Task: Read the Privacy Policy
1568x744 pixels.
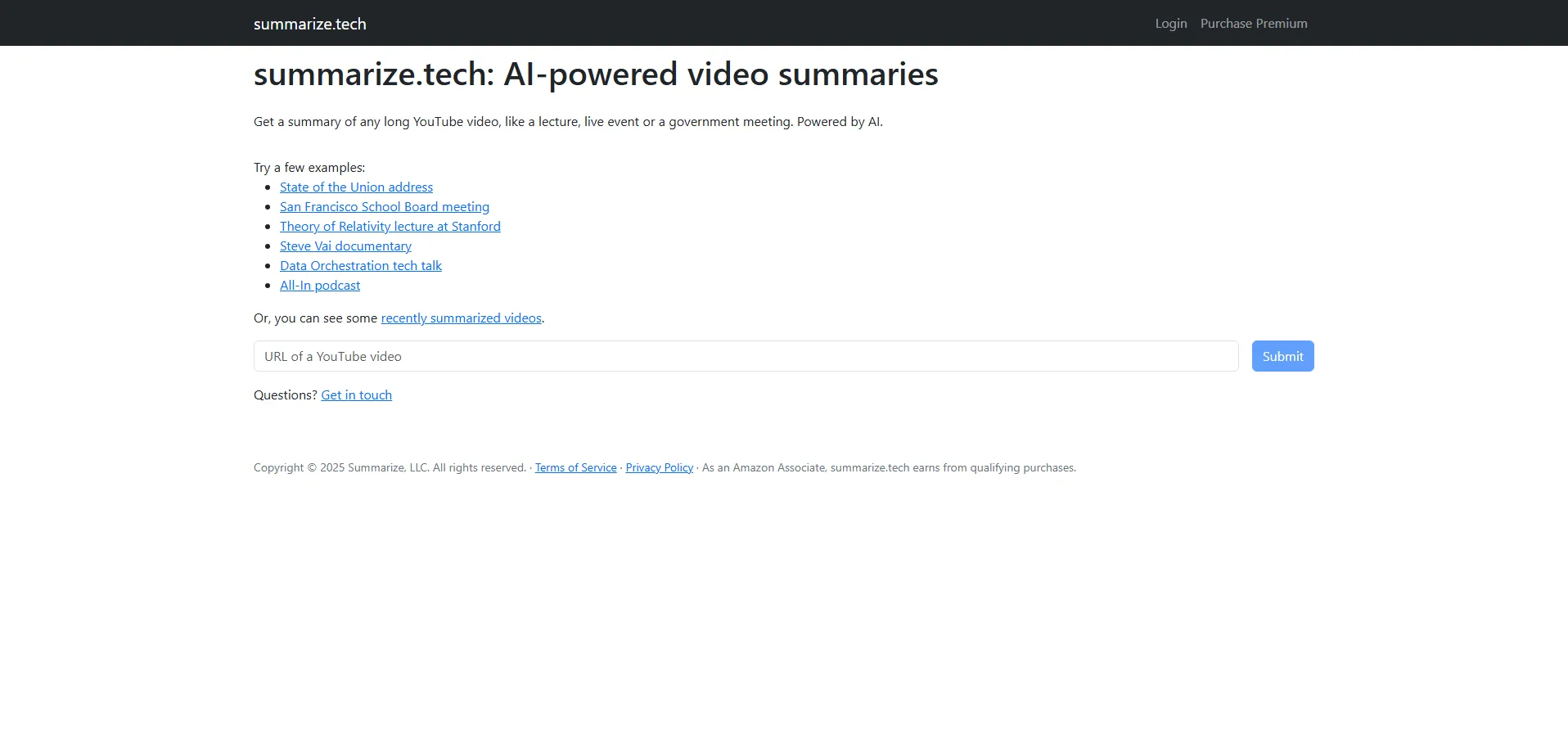Action: 659,468
